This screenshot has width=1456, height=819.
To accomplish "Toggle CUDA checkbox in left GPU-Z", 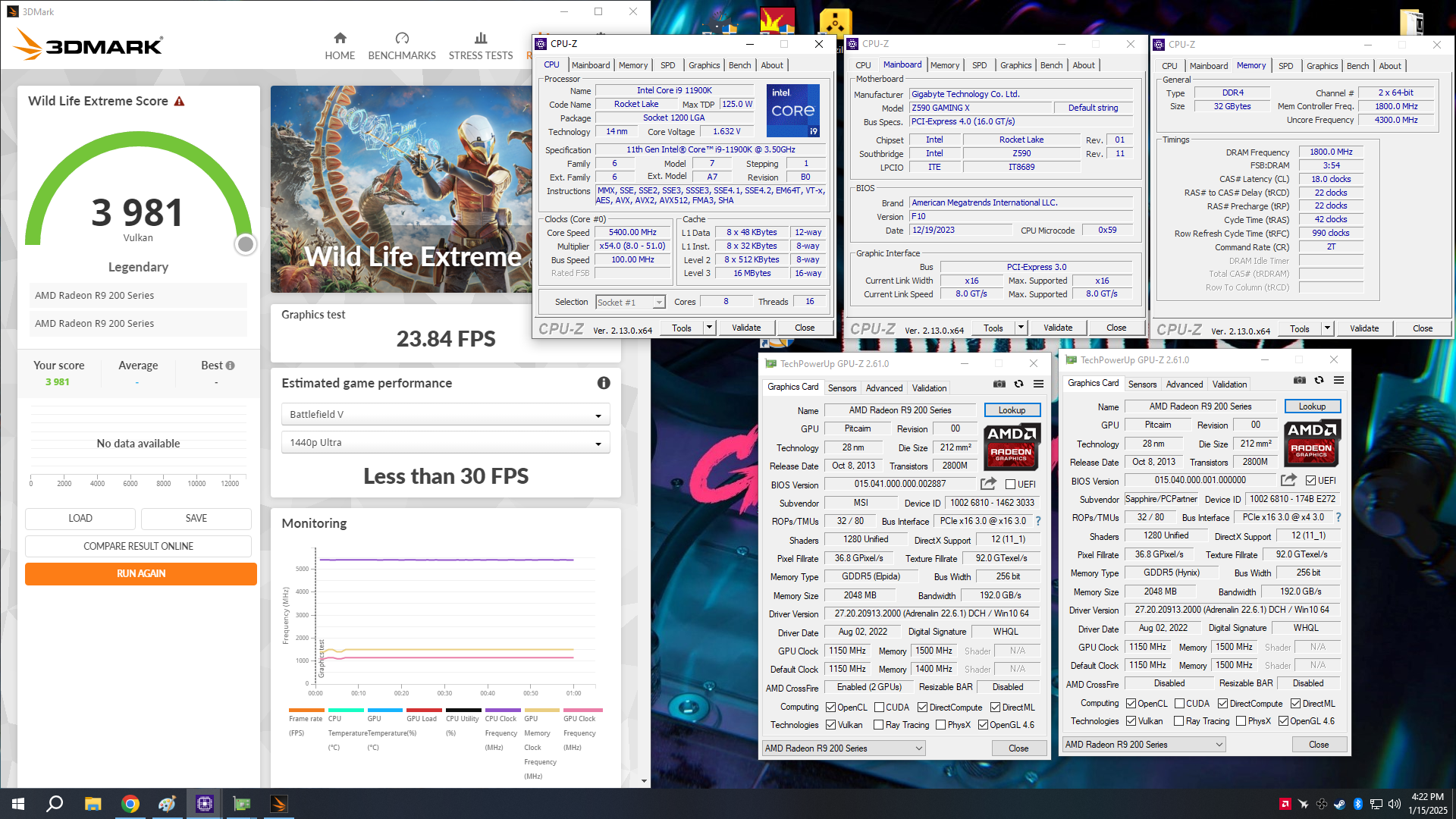I will coord(879,708).
